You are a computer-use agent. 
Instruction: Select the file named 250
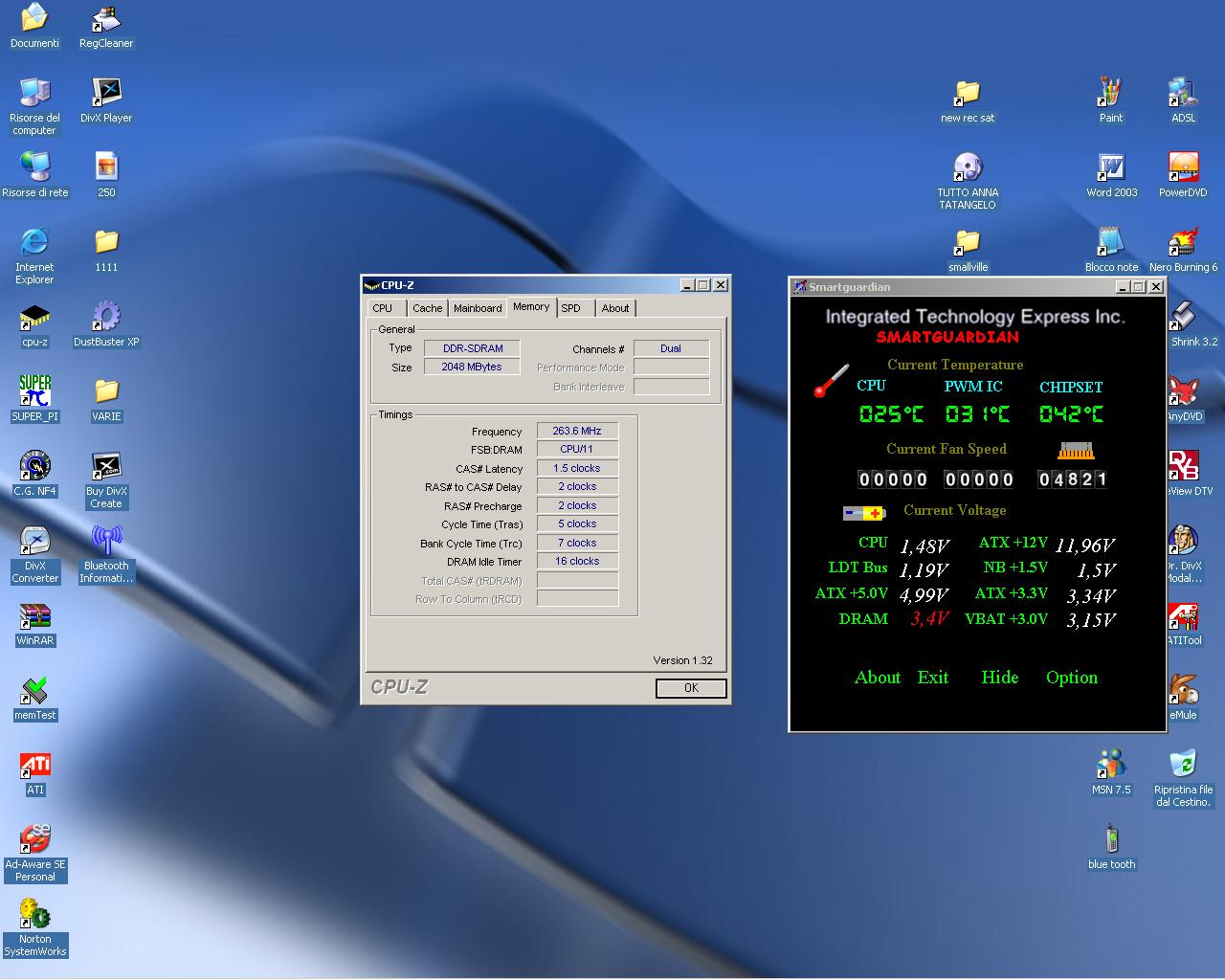(x=106, y=175)
